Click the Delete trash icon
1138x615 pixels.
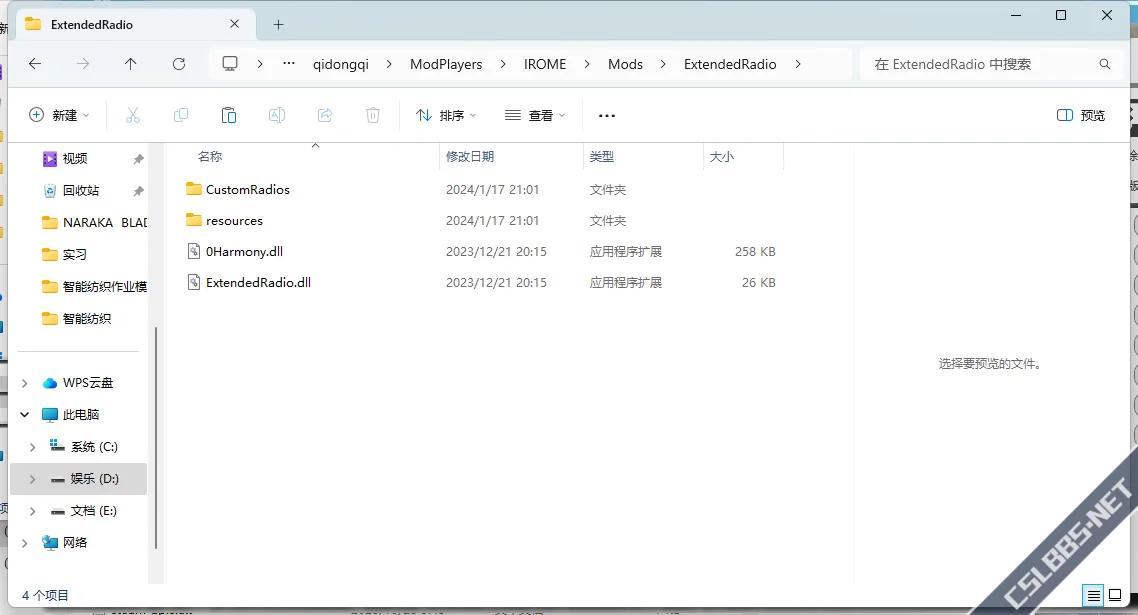372,115
